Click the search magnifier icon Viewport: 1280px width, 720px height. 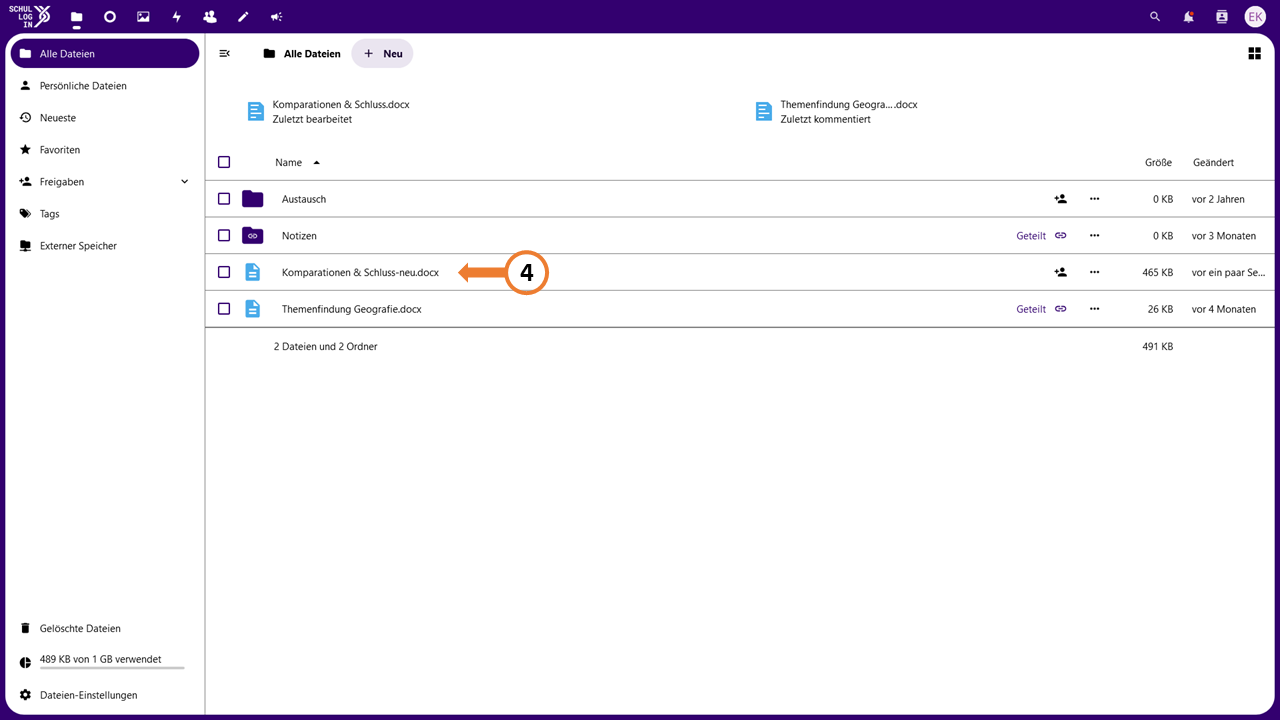1155,17
